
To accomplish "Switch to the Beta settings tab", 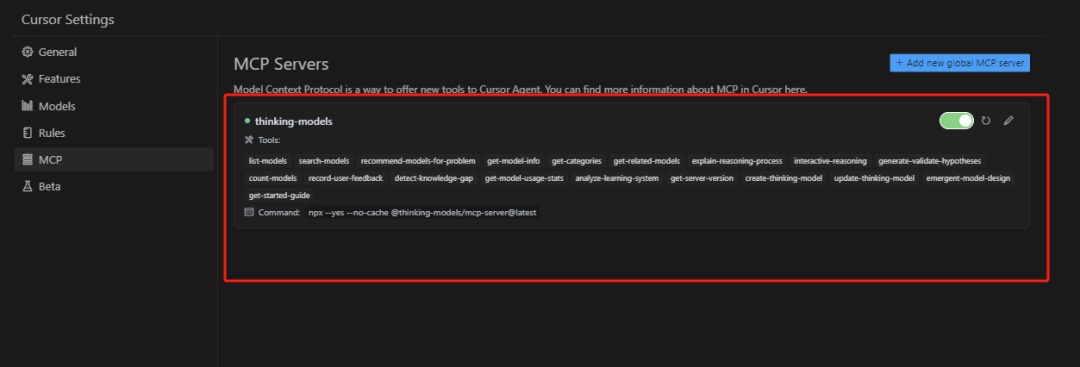I will pos(114,187).
